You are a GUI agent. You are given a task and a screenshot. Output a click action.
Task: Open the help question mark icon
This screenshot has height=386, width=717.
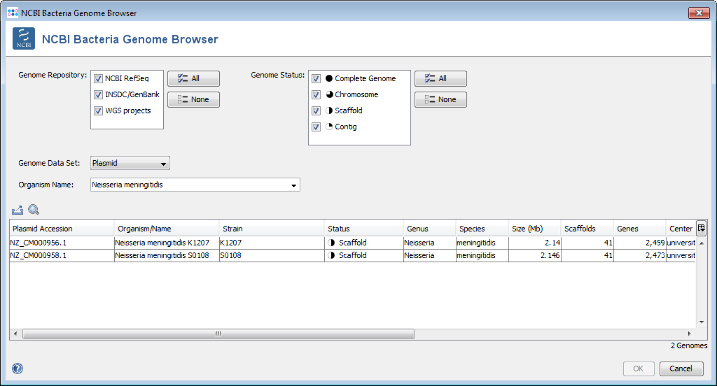pos(17,368)
